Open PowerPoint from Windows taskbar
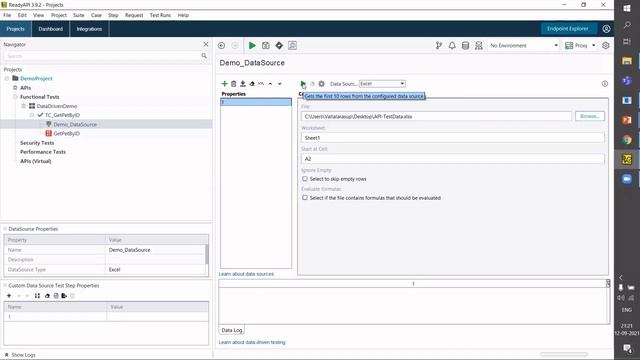 (627, 120)
